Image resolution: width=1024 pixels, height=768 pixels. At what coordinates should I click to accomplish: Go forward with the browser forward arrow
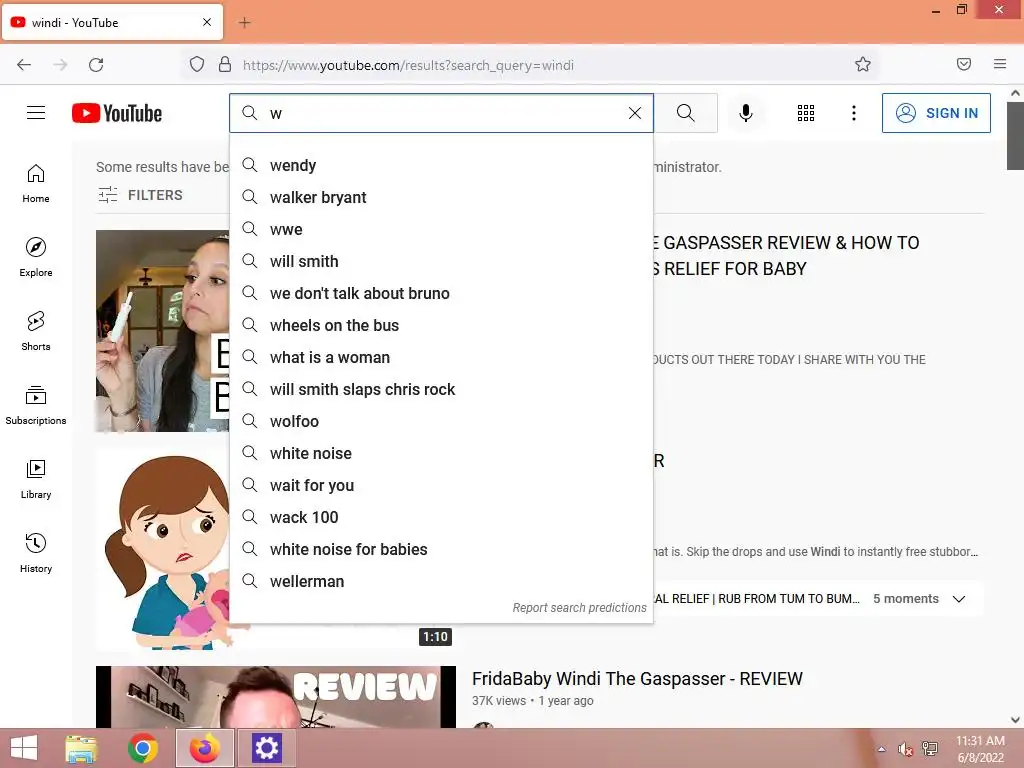point(60,65)
